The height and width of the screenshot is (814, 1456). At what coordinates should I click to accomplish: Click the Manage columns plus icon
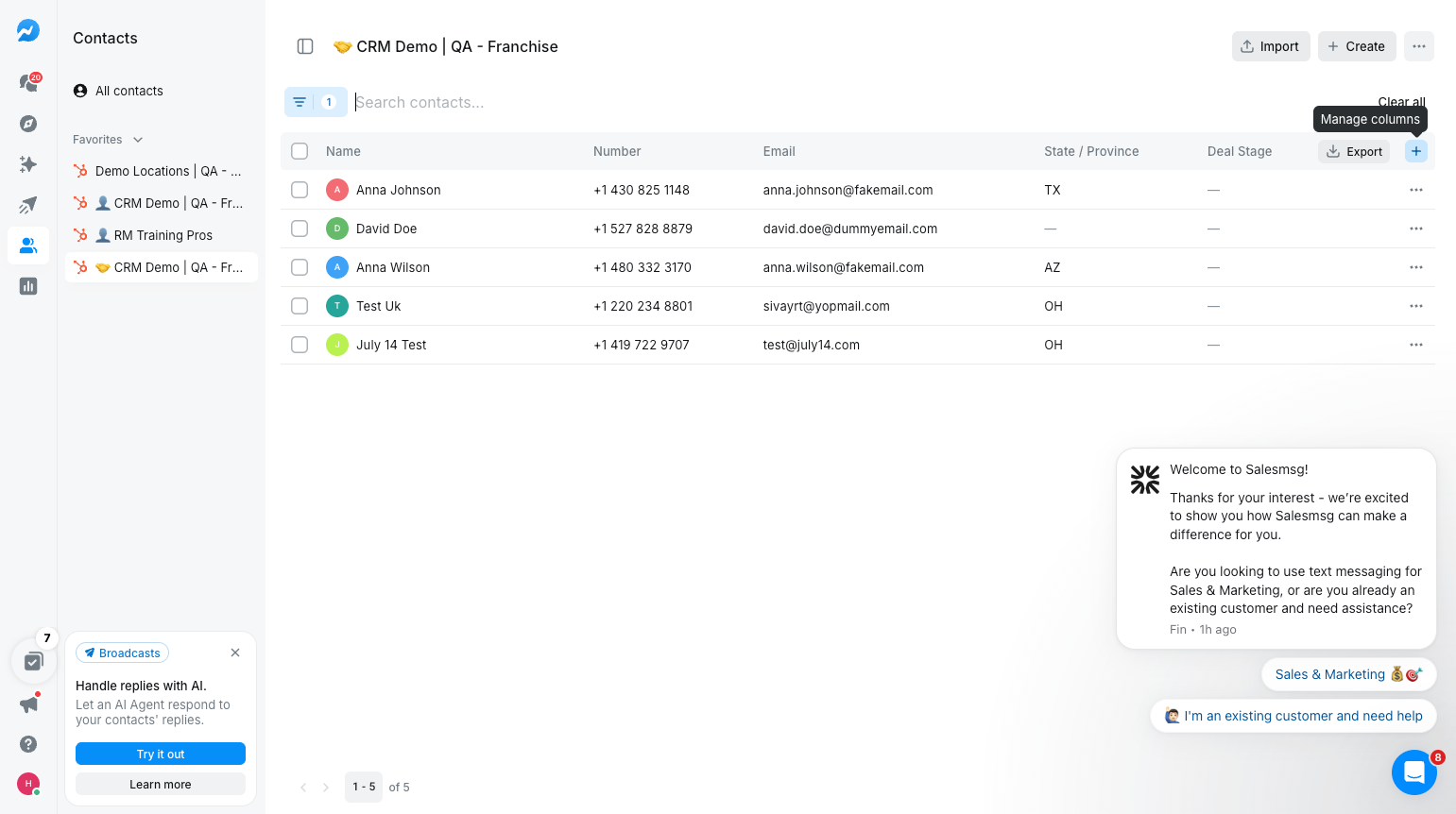(1416, 151)
